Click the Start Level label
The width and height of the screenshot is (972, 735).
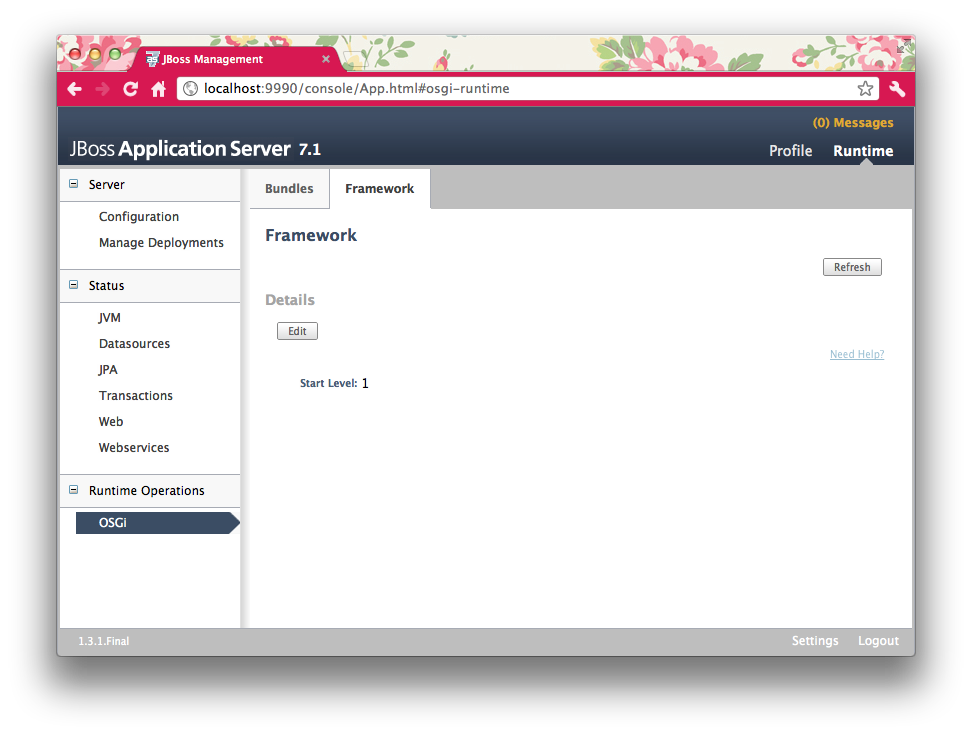329,384
